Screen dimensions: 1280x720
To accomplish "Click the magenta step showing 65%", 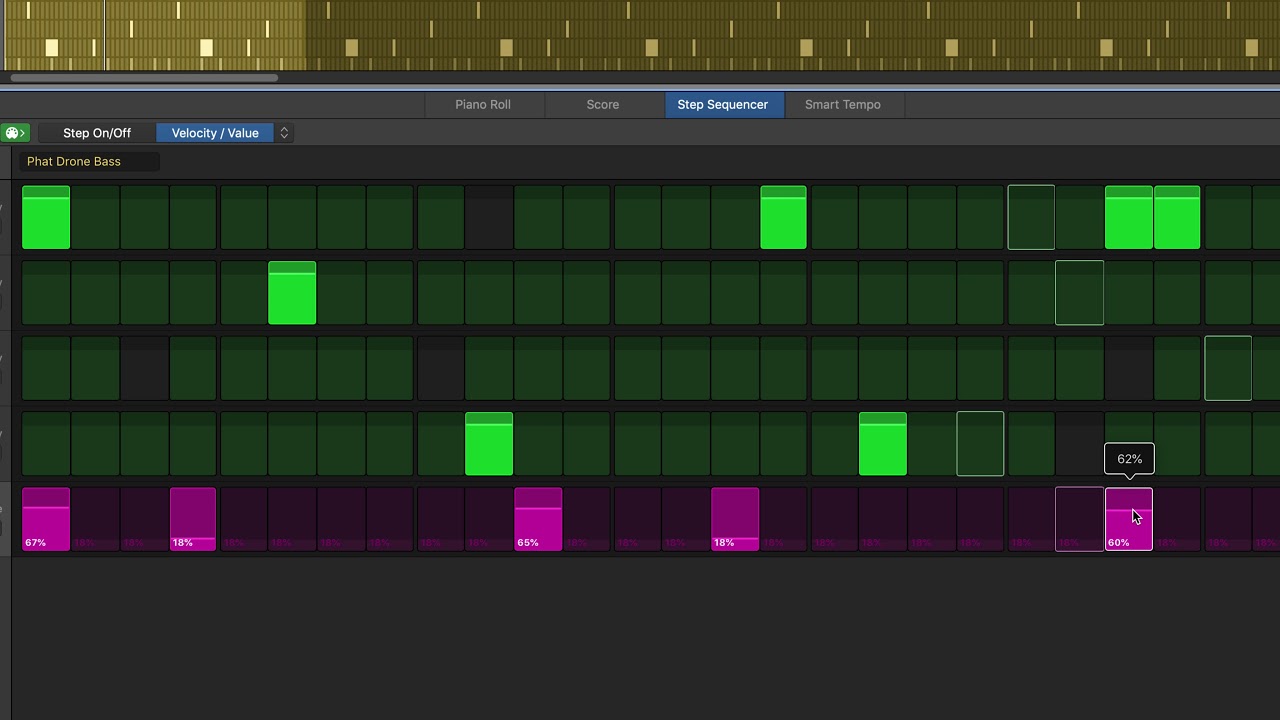I will [x=538, y=519].
